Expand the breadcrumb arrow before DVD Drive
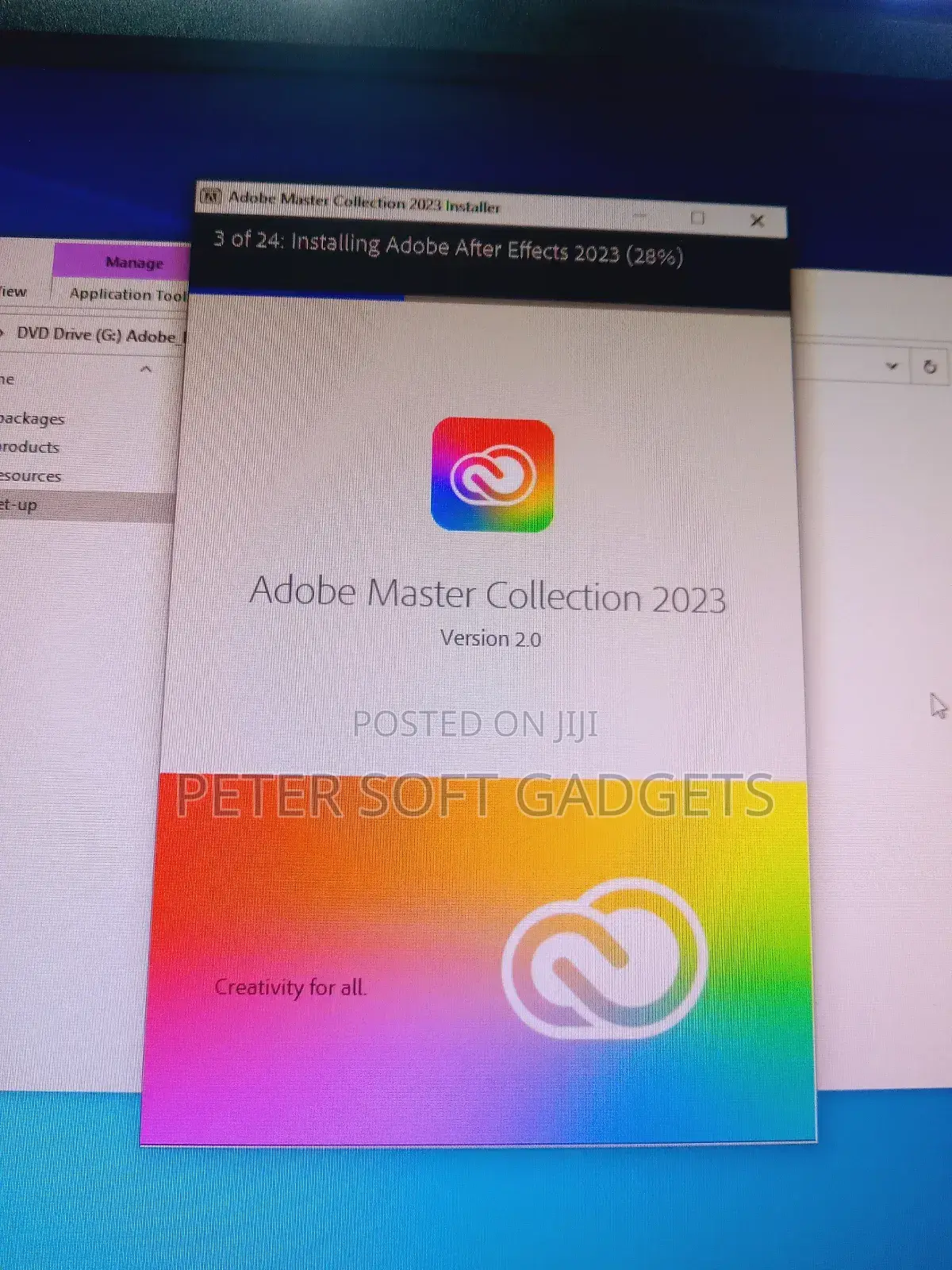The width and height of the screenshot is (952, 1270). point(2,332)
